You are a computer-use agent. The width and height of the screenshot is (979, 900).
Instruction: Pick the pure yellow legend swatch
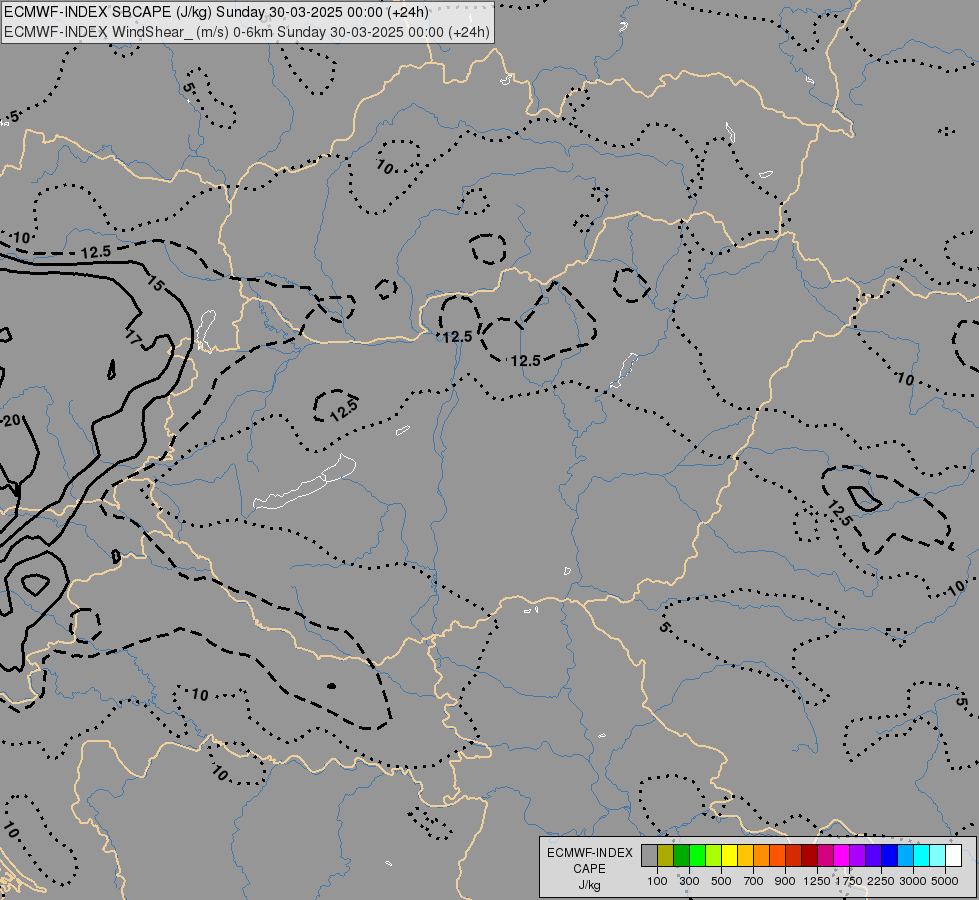click(729, 856)
